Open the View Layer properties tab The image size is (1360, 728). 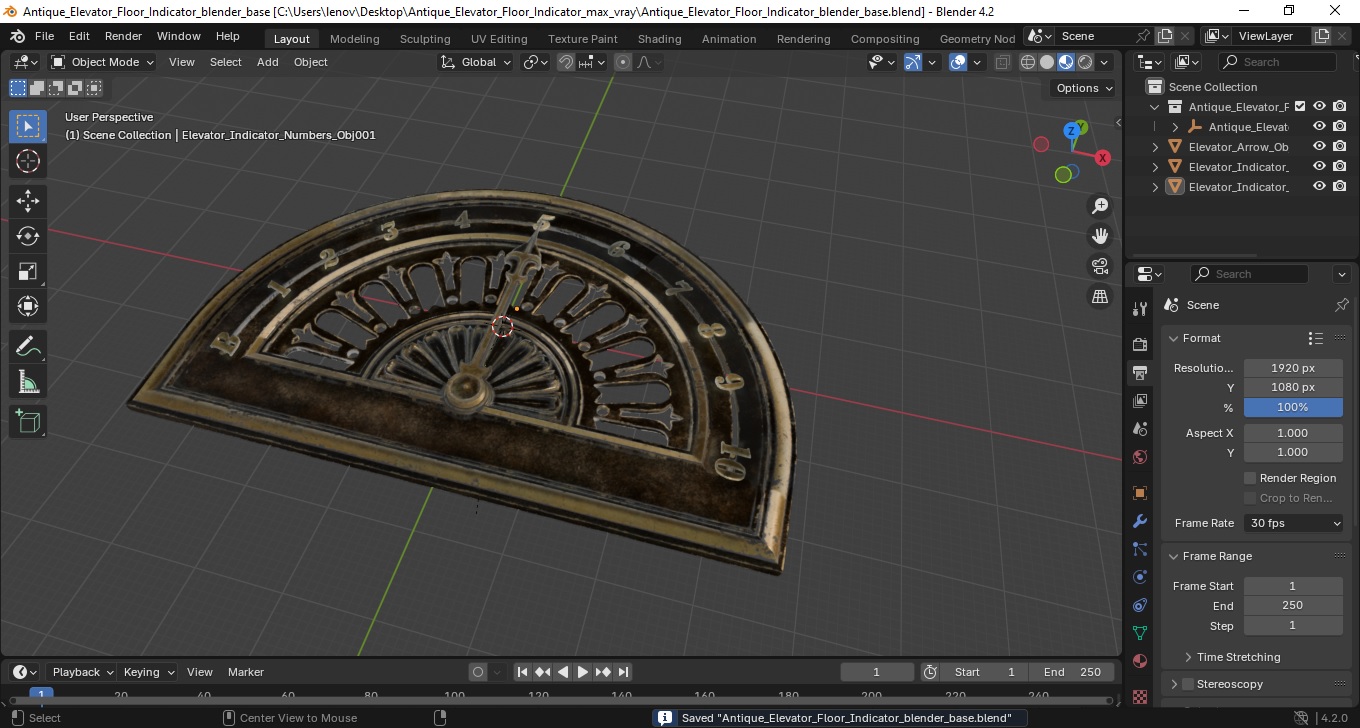coord(1139,401)
